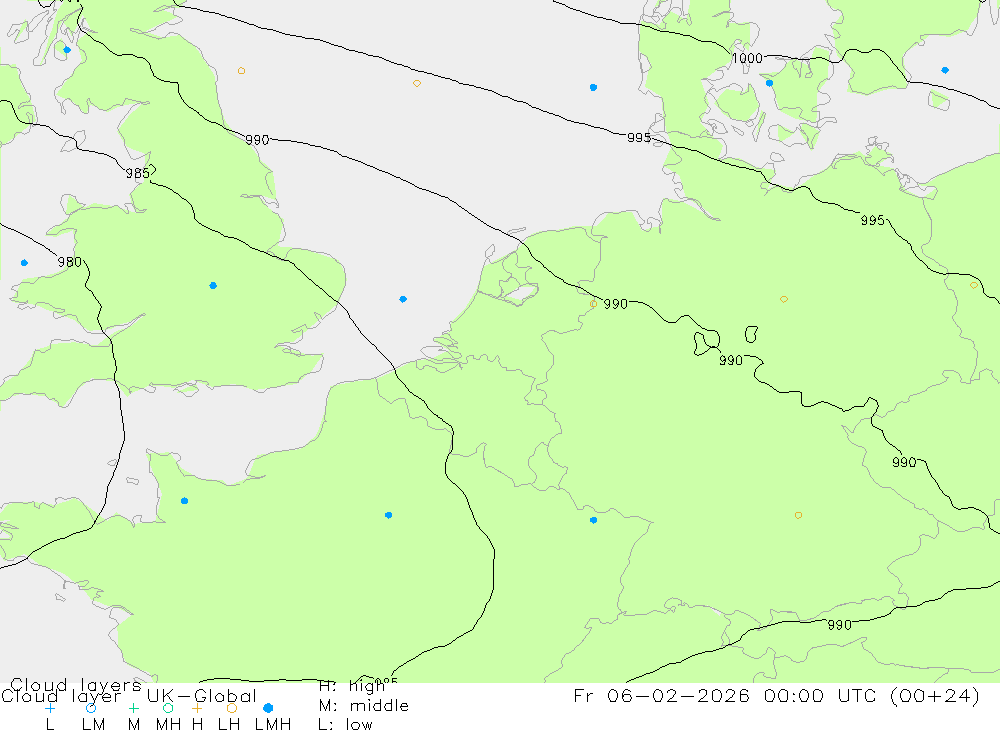Screen dimensions: 1000x733
Task: Click the 'MH' legend label
Action: 168,725
